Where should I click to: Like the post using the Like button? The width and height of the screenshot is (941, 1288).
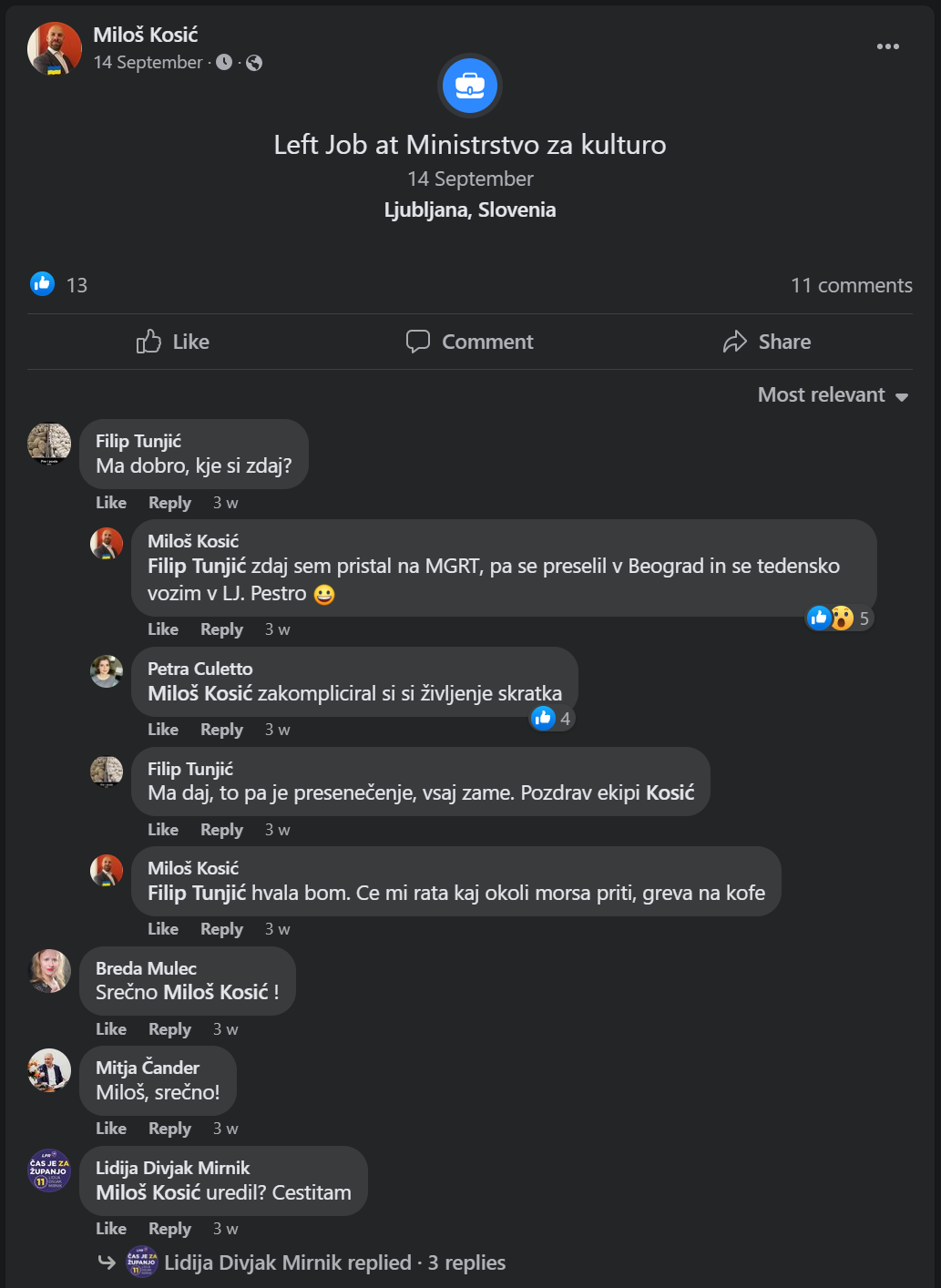(x=173, y=342)
